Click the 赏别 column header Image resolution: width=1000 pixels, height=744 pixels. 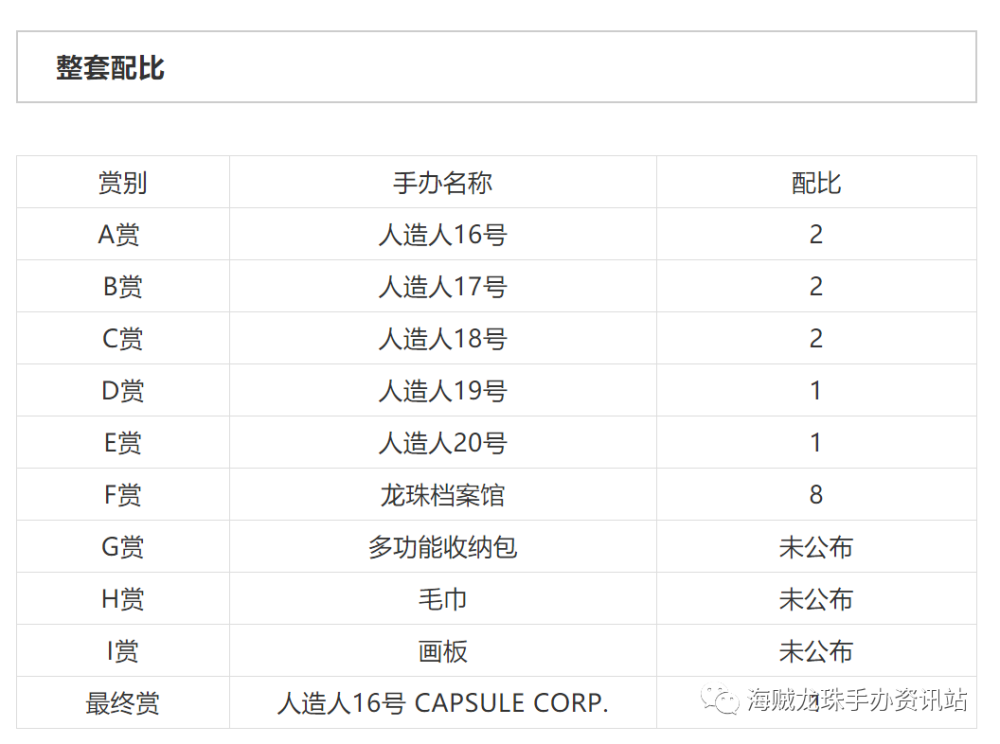click(122, 183)
